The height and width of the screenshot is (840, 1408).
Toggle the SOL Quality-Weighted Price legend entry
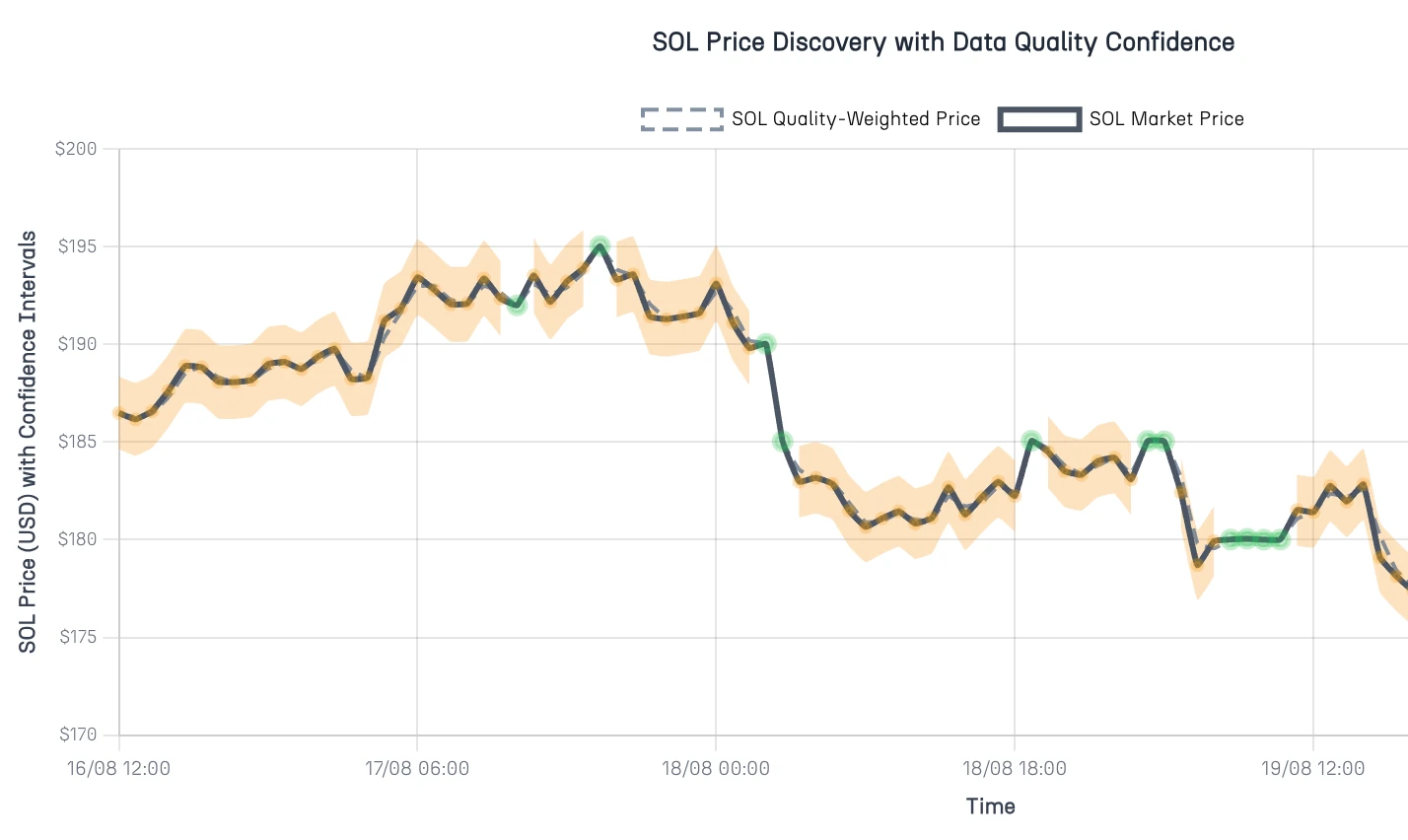tap(855, 119)
